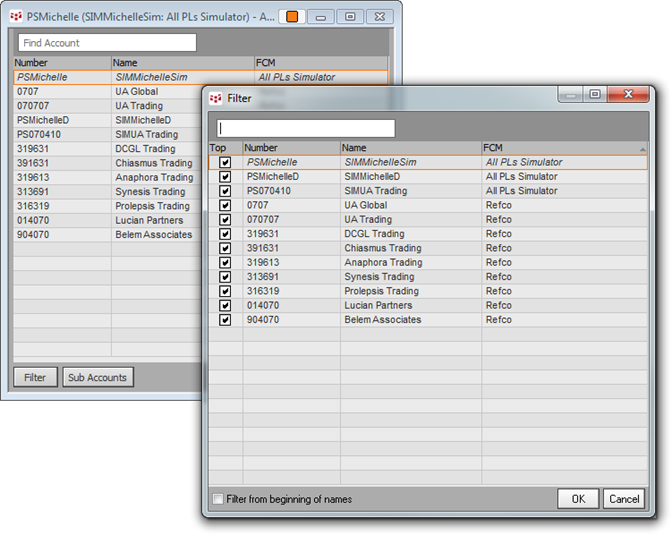Minimize the PSMichelle account window
Viewport: 672px width, 535px height.
319,17
